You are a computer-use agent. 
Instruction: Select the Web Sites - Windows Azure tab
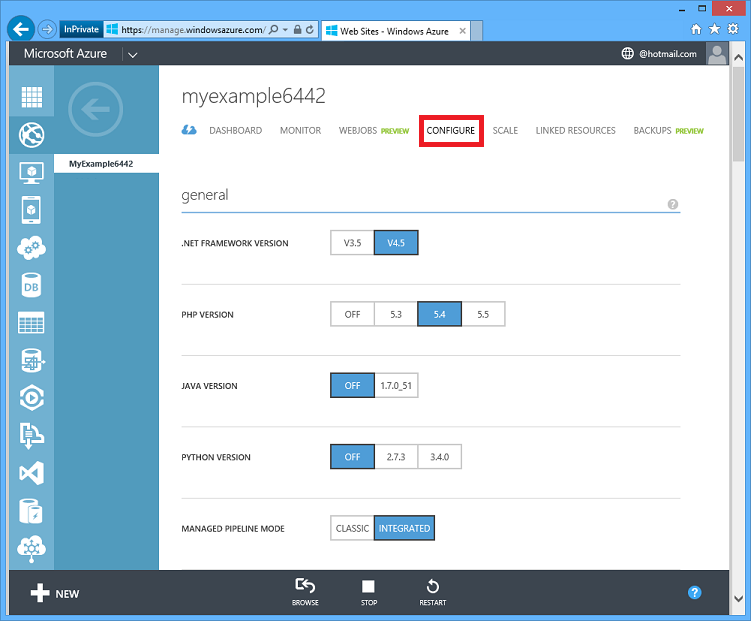click(394, 31)
